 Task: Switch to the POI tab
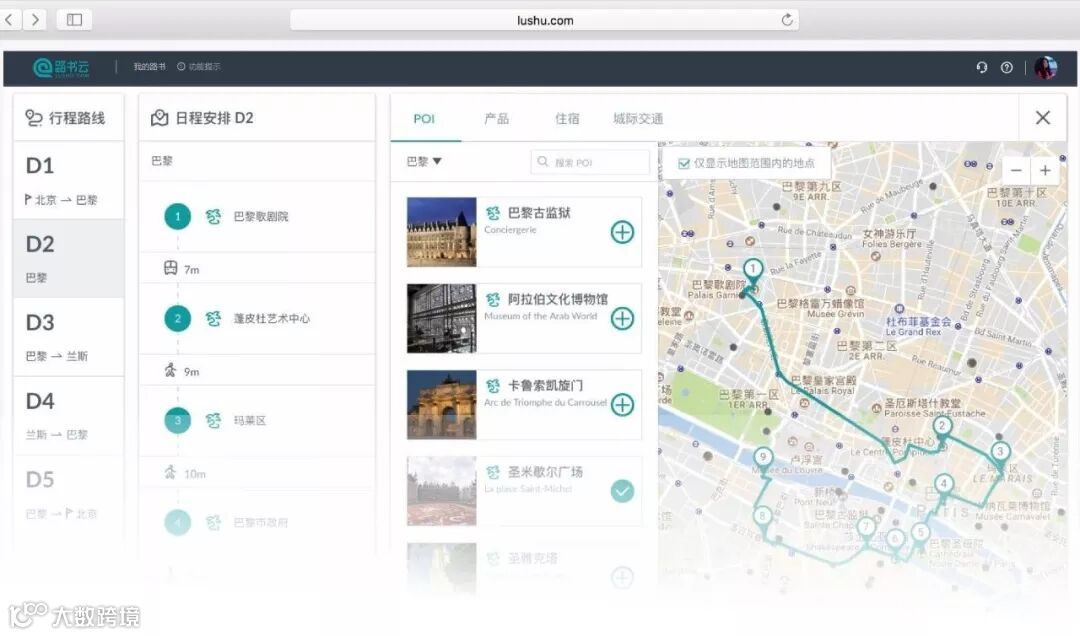(424, 119)
